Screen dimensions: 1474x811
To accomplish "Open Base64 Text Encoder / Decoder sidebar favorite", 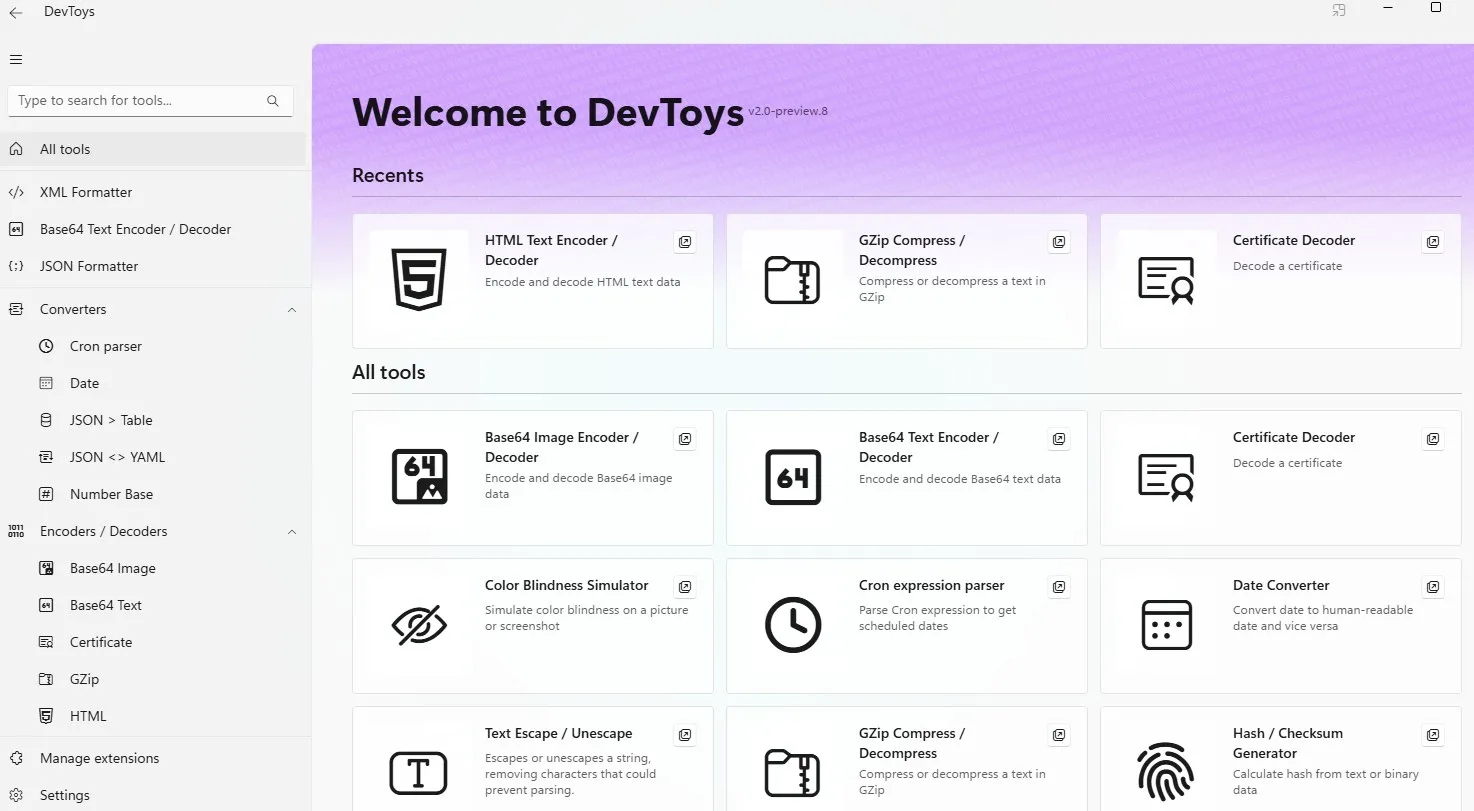I will point(153,229).
